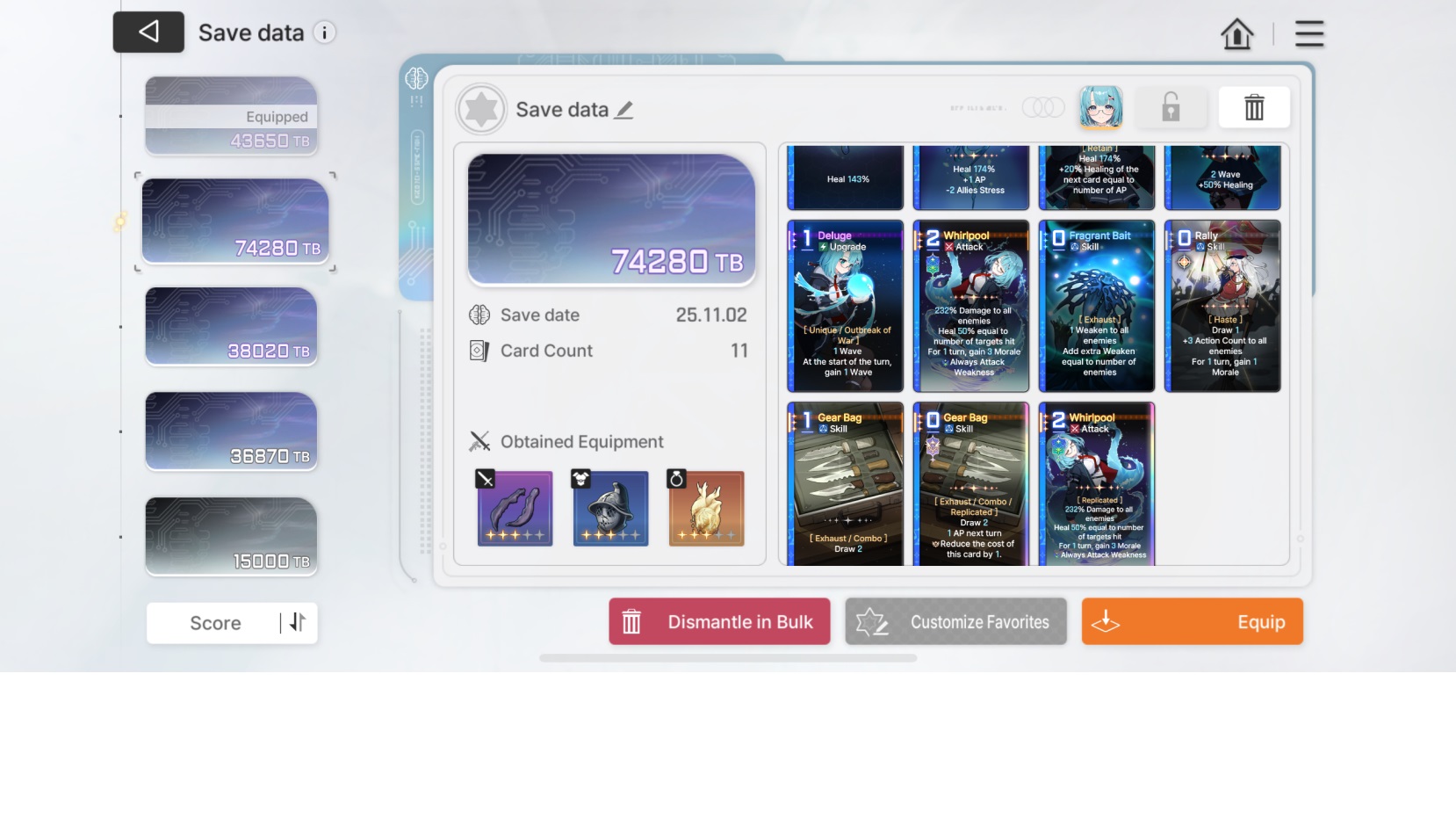Image resolution: width=1456 pixels, height=833 pixels.
Task: Click the three linked circles icon
Action: click(x=1043, y=108)
